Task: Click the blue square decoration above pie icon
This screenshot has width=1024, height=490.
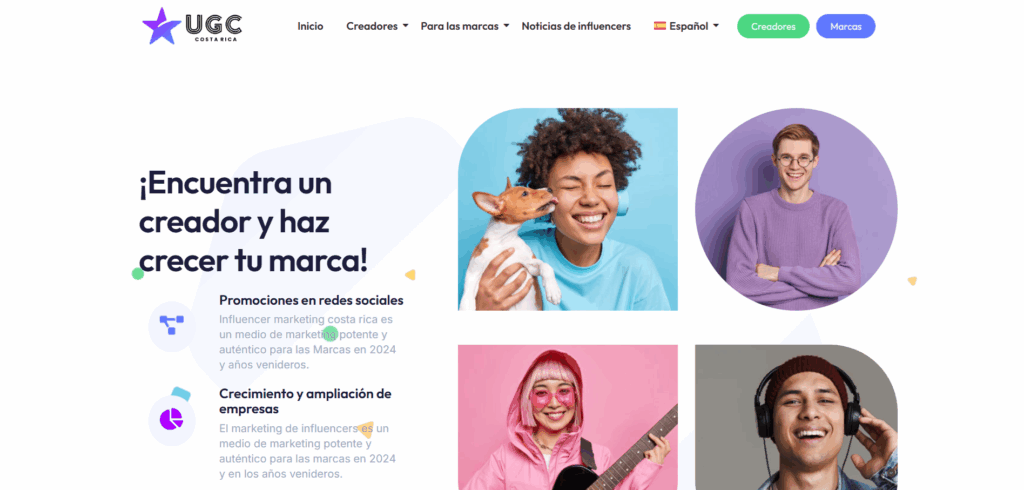Action: tap(181, 394)
